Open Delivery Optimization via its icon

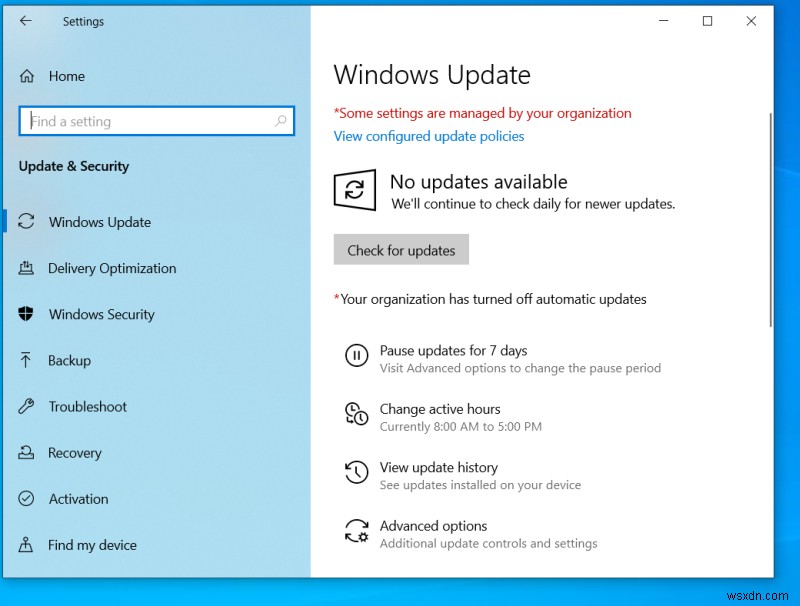[x=25, y=268]
